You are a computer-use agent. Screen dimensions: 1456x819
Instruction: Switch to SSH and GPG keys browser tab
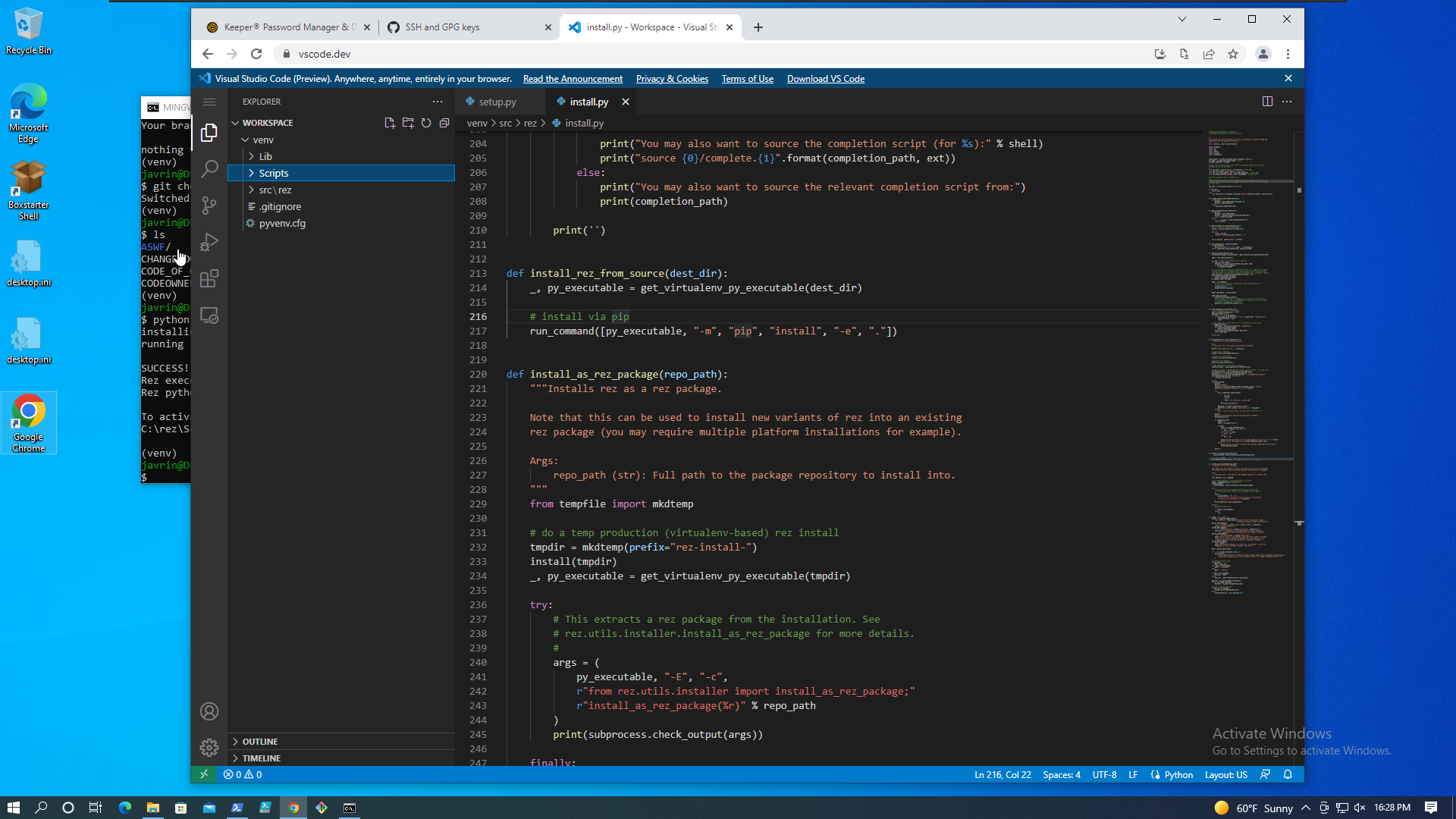click(442, 27)
